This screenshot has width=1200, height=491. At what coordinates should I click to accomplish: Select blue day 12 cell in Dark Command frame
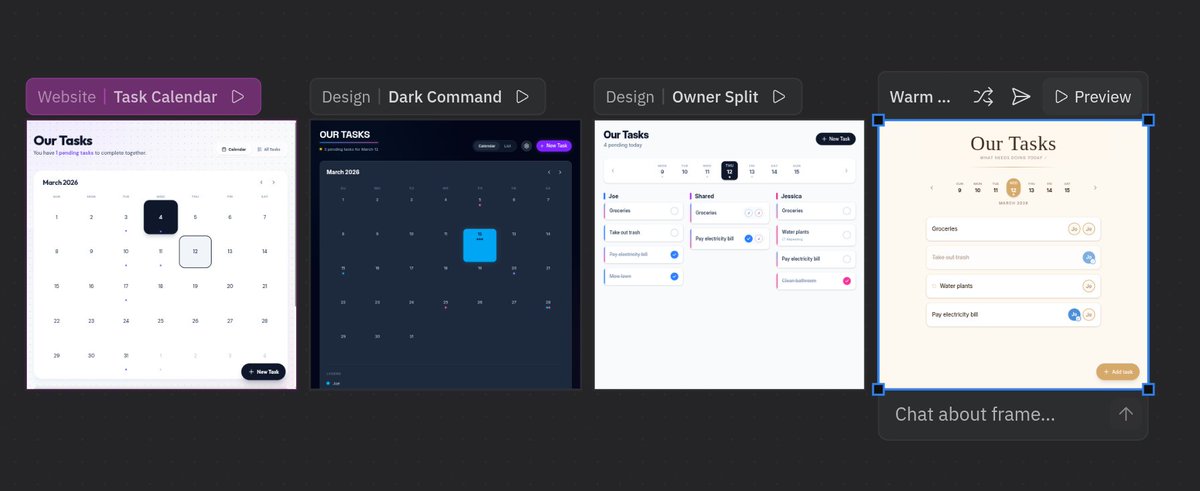click(479, 245)
